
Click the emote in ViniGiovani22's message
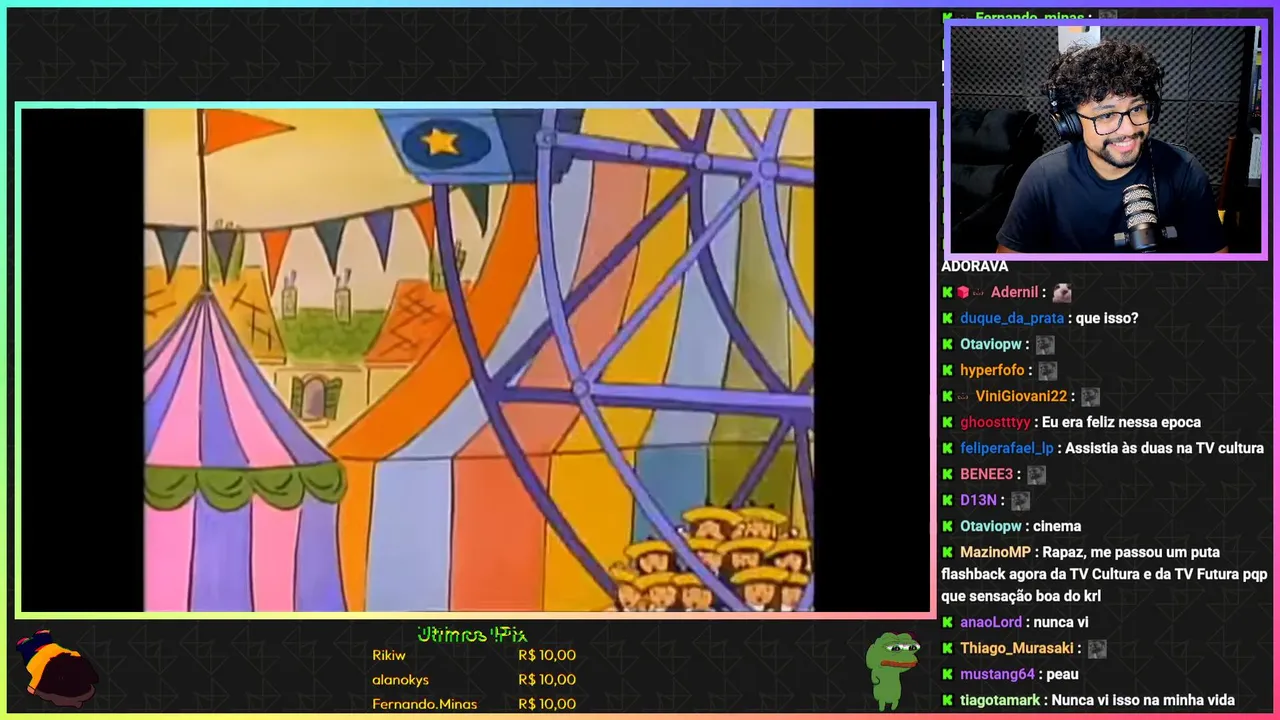click(x=1090, y=396)
